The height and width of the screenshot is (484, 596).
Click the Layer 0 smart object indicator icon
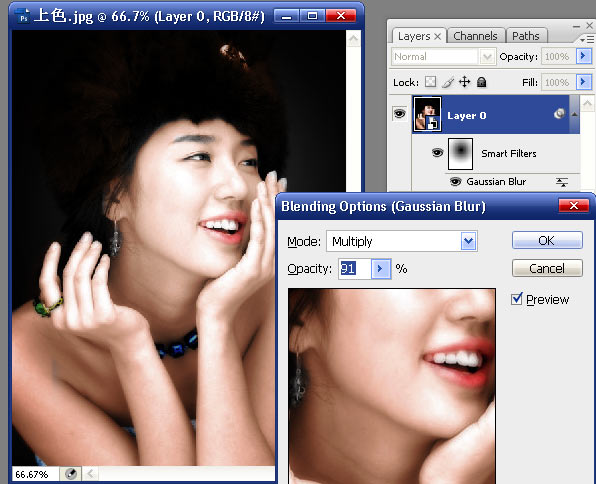(559, 113)
